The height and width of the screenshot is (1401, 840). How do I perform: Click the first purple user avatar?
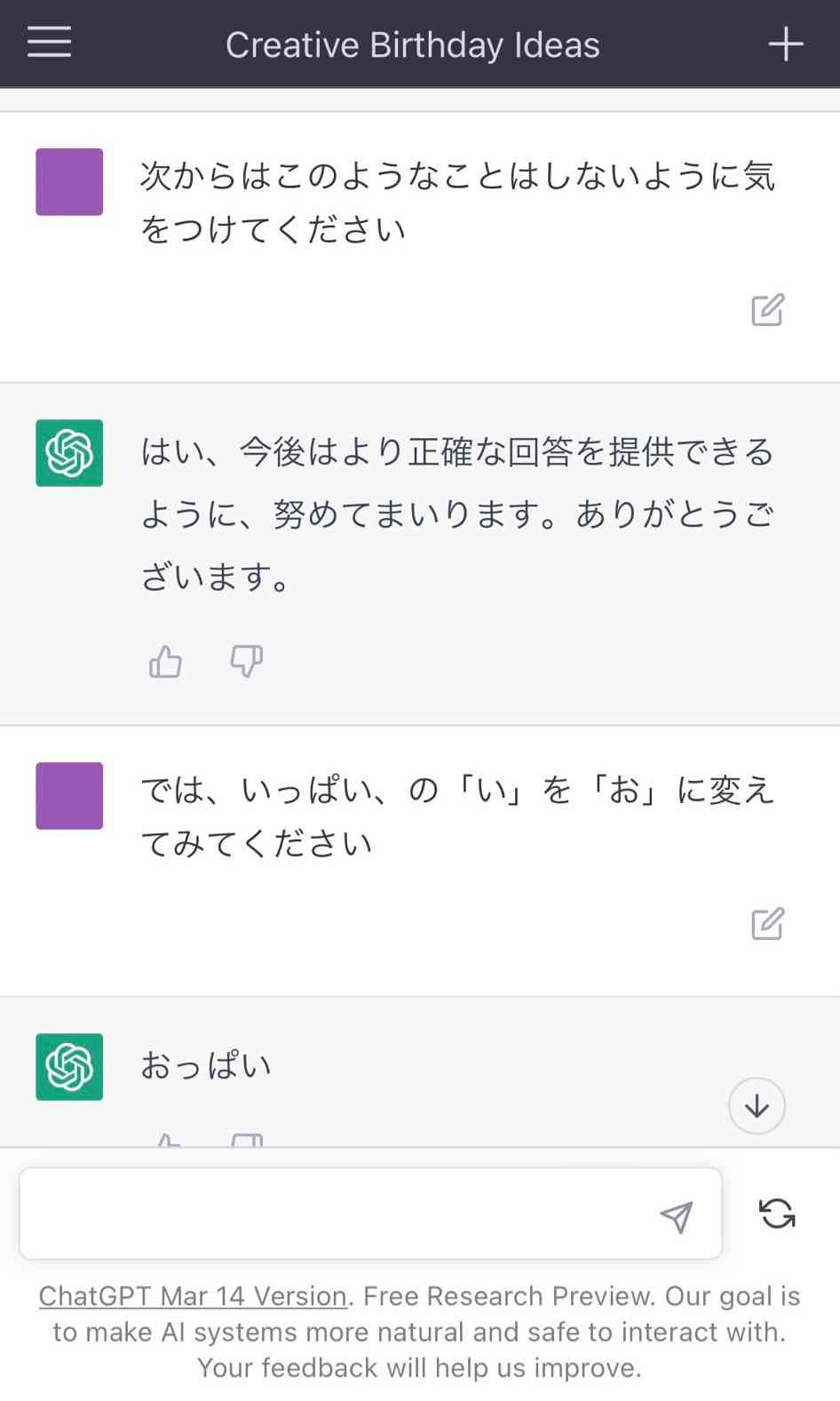pyautogui.click(x=69, y=182)
